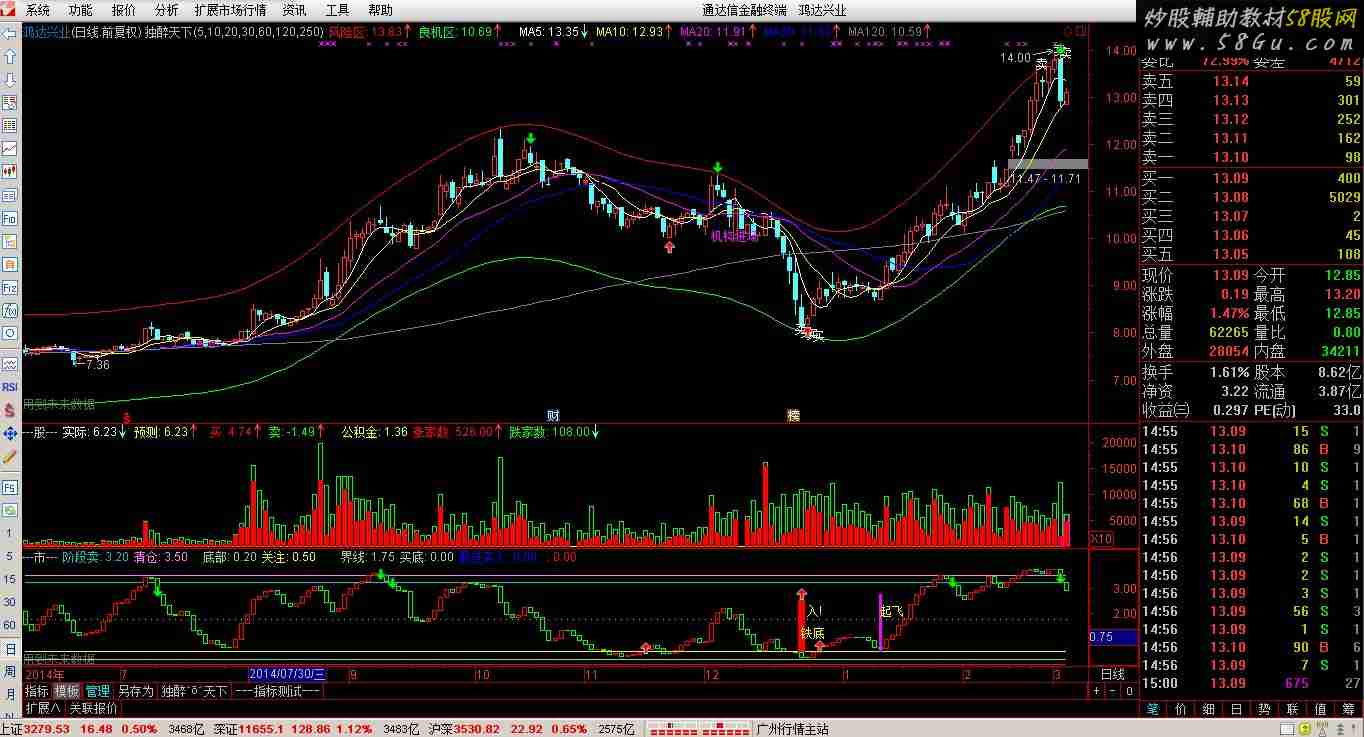Switch to 5 minute period
This screenshot has width=1364, height=737.
[x=9, y=556]
